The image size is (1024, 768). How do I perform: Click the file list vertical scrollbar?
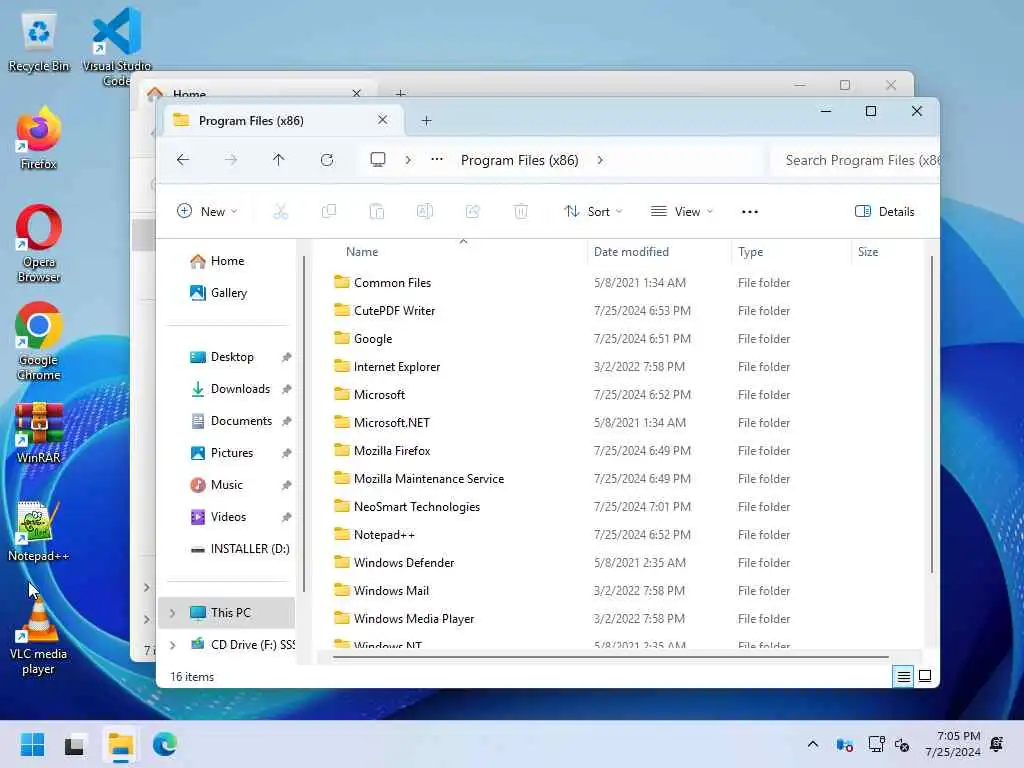click(931, 416)
